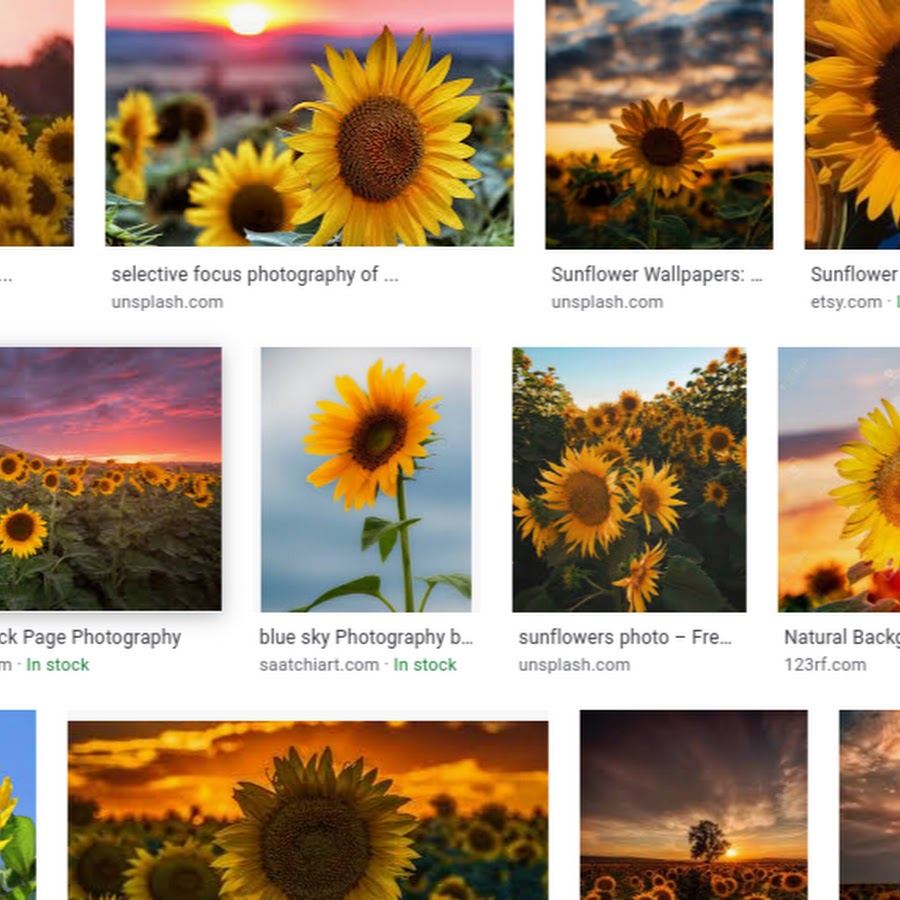Click the "sunflowers photo – Fre..." title
Viewport: 900px width, 900px height.
[625, 637]
